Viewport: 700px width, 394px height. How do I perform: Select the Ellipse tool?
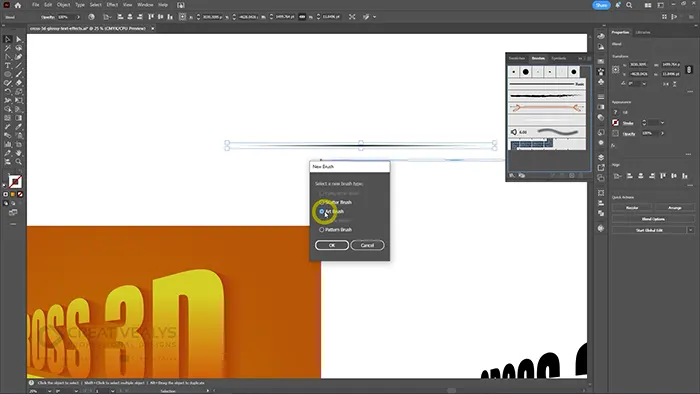pos(8,75)
